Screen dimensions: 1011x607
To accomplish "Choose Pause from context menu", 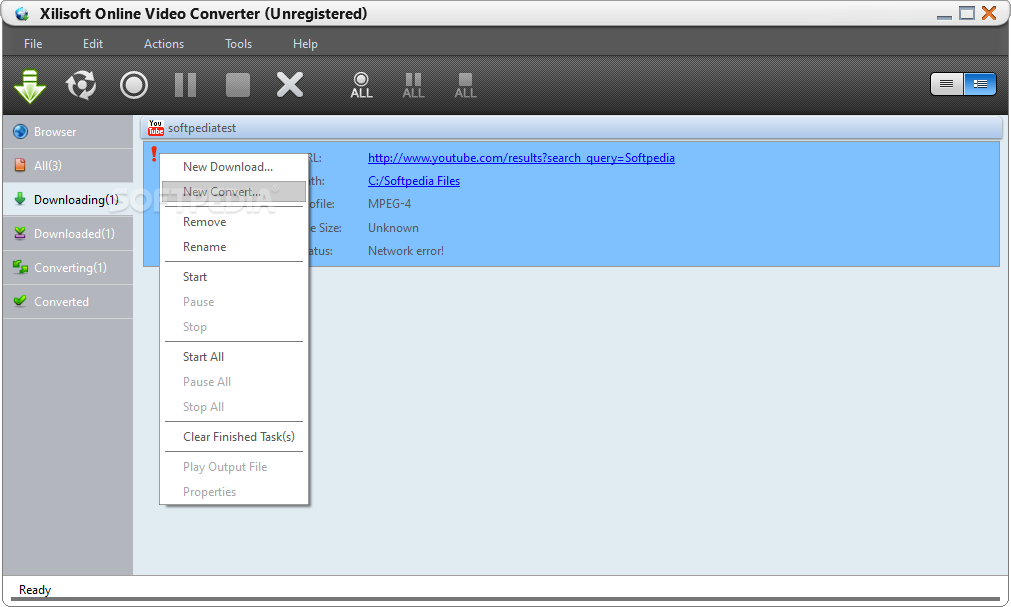I will click(x=234, y=302).
